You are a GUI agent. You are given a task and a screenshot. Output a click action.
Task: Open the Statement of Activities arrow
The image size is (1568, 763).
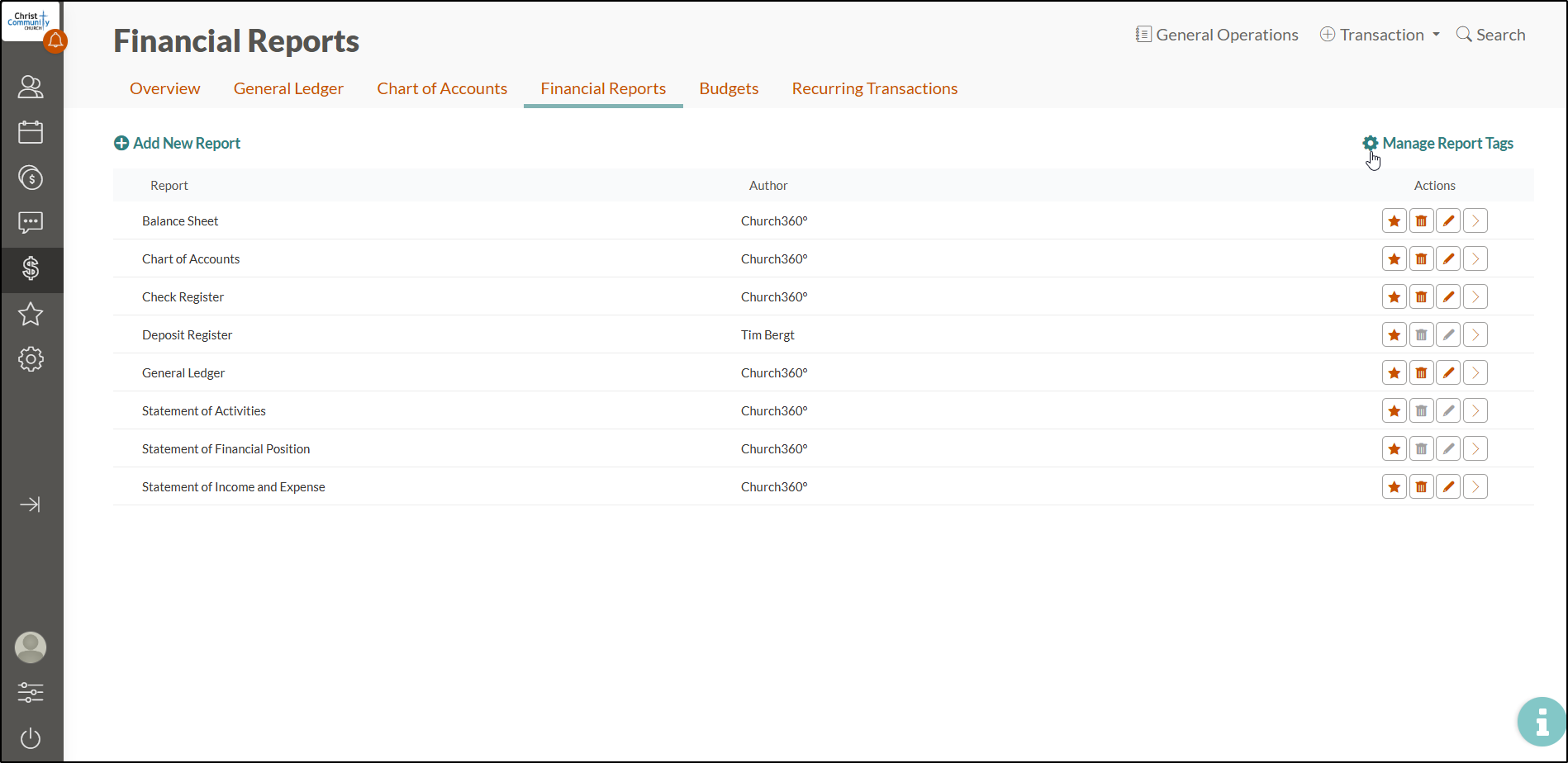[x=1475, y=411]
